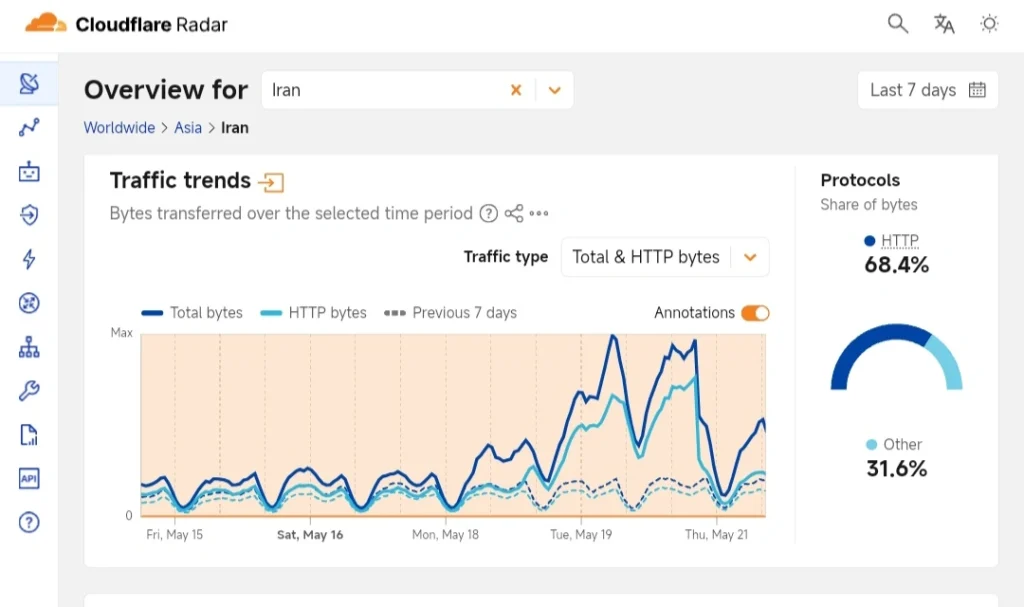
Task: Go to the Asia breadcrumb link
Action: tap(188, 128)
